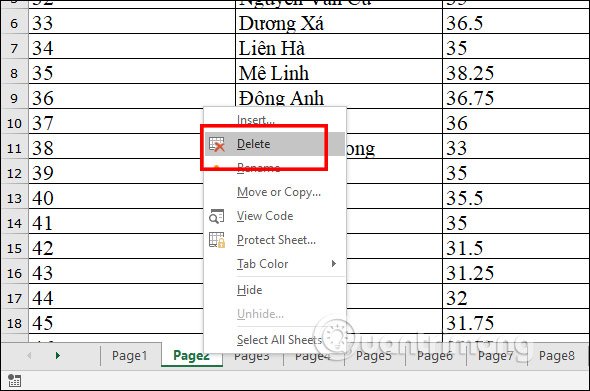This screenshot has height=391, width=590.
Task: Select row header 14
Action: (14, 223)
